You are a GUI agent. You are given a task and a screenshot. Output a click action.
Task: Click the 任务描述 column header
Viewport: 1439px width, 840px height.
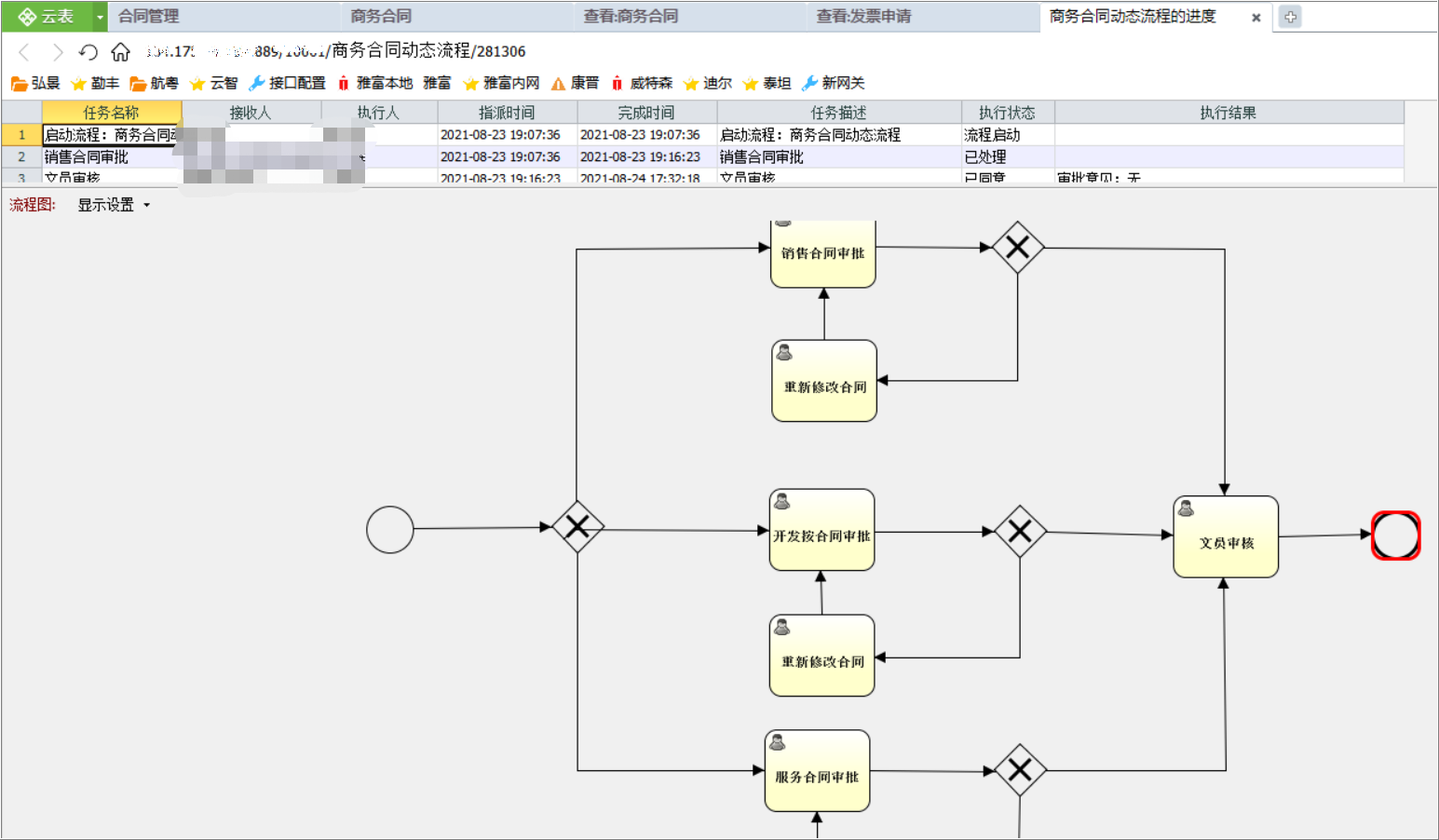click(x=838, y=112)
